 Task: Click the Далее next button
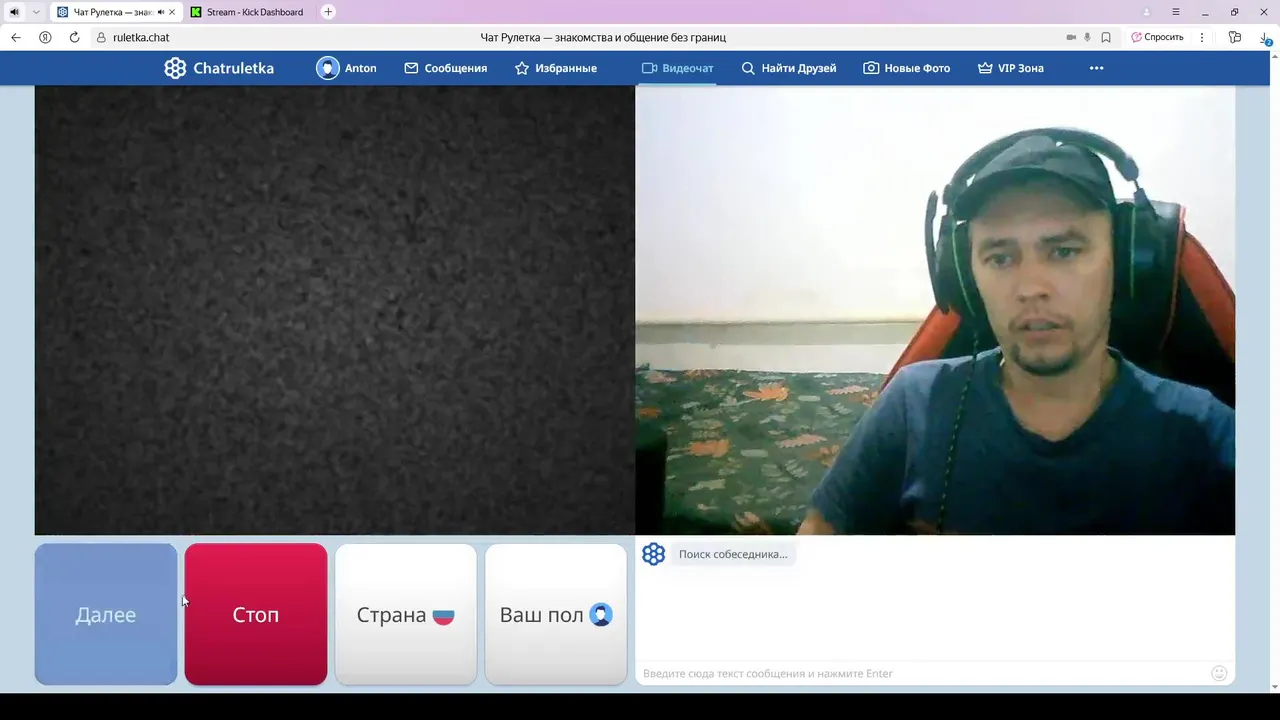(x=106, y=615)
